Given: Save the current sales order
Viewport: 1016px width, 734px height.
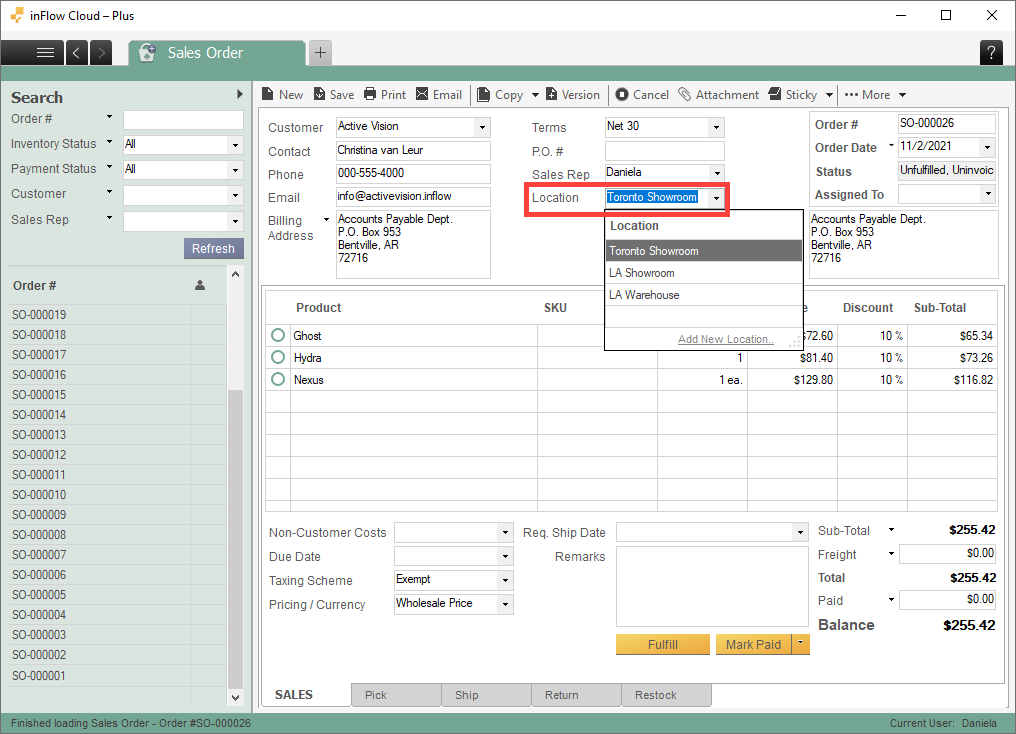Looking at the screenshot, I should pos(333,94).
